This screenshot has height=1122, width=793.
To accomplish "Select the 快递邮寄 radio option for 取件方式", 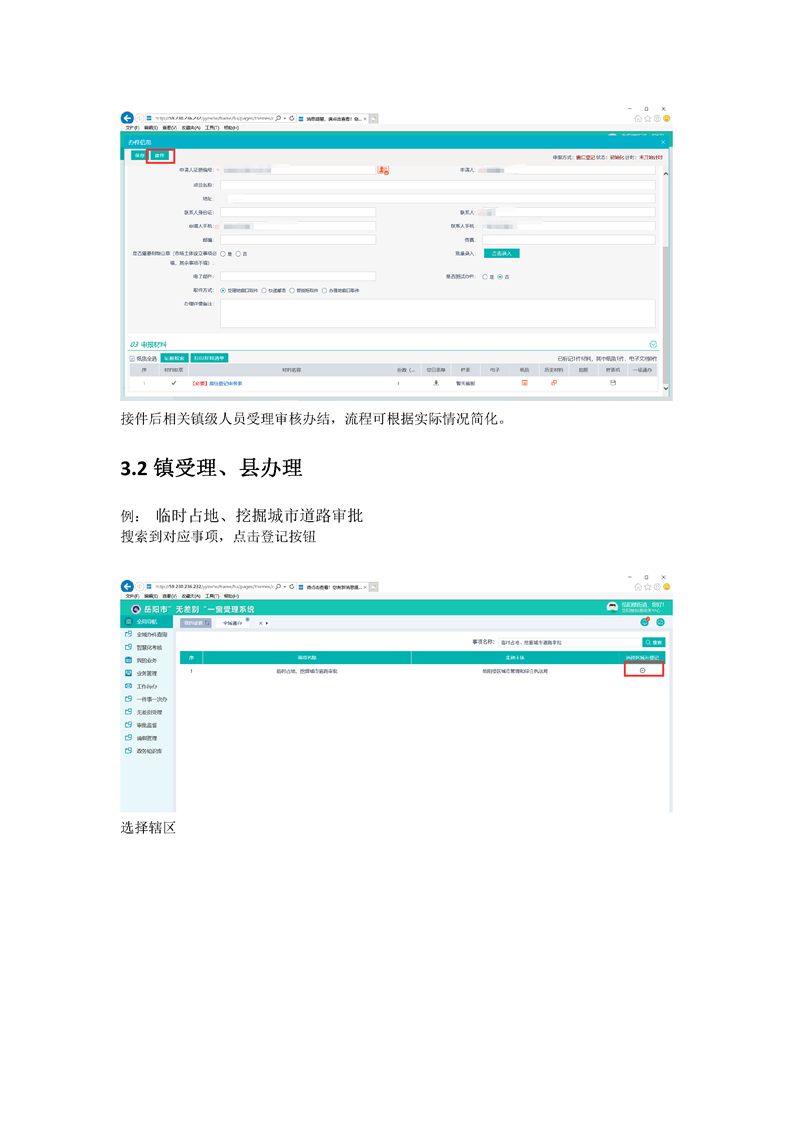I will click(264, 290).
